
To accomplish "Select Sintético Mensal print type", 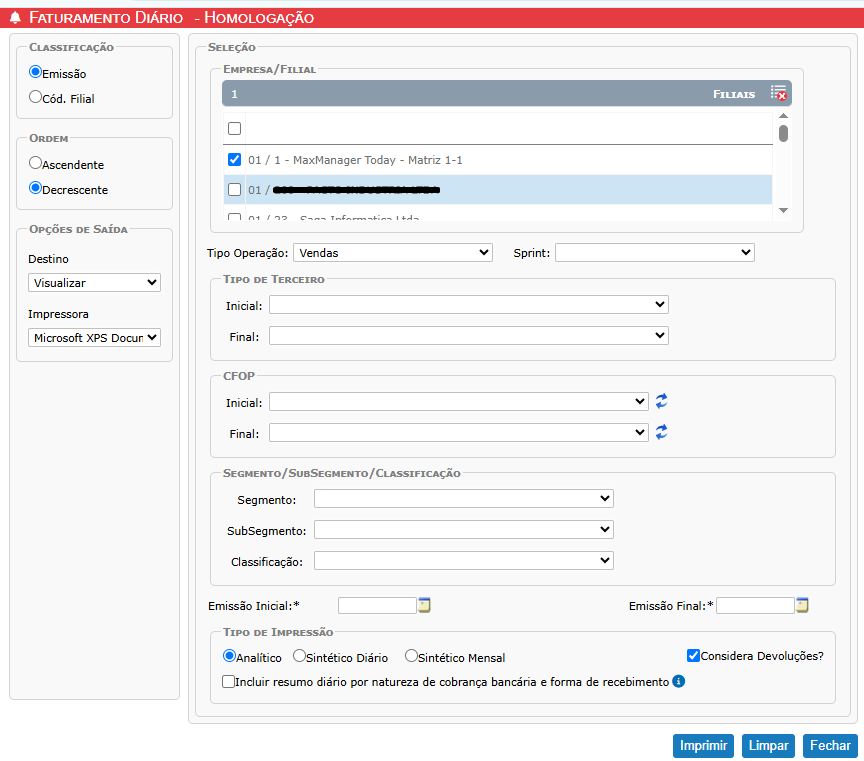I will pos(411,656).
